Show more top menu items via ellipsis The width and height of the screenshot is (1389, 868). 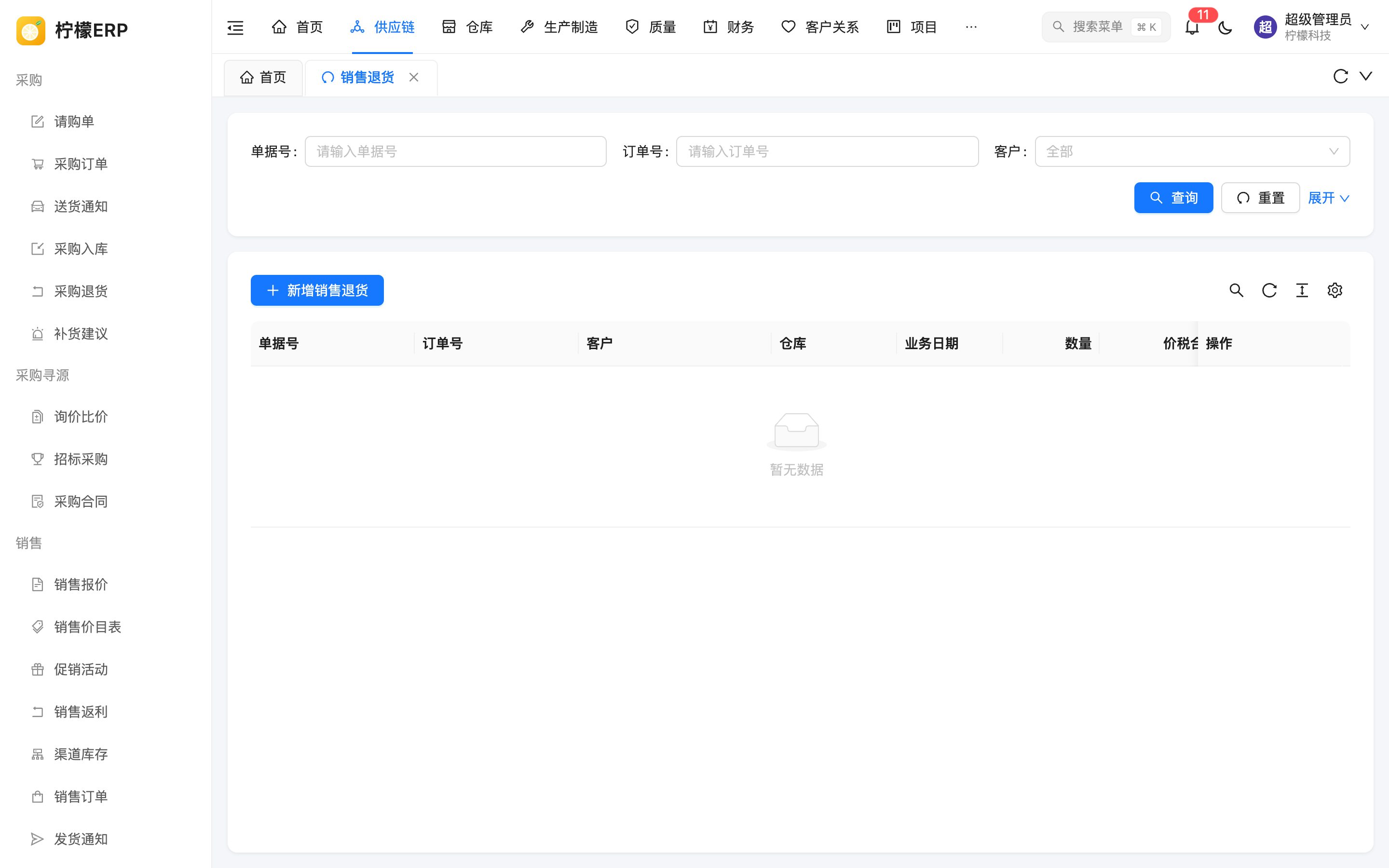point(971,27)
